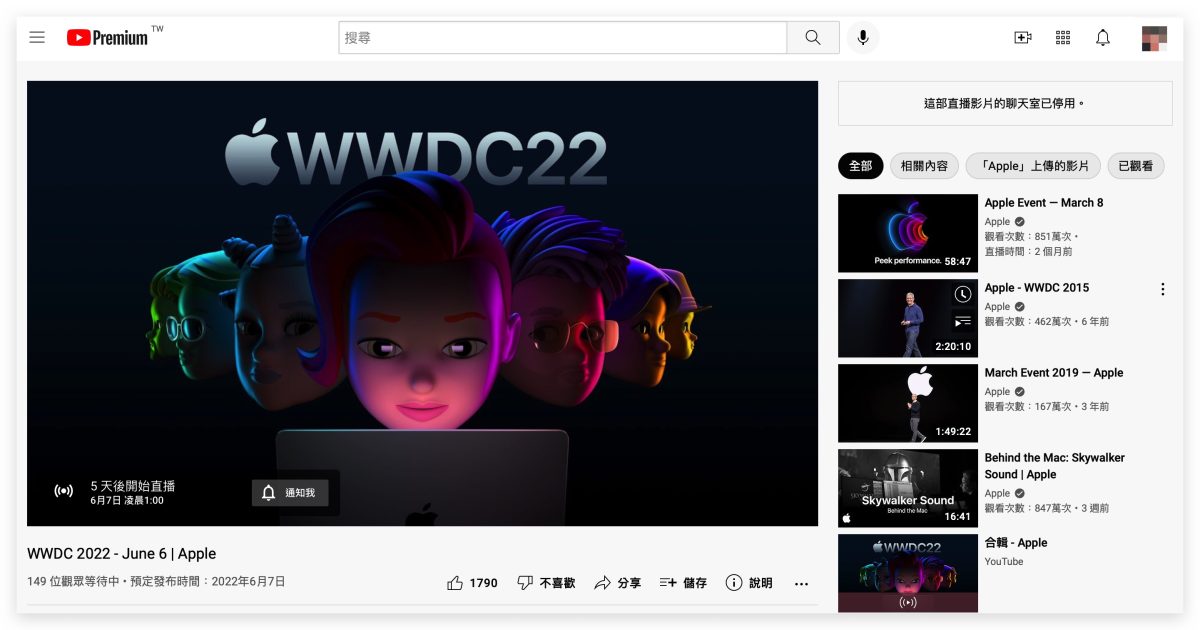Image resolution: width=1200 pixels, height=630 pixels.
Task: Click title Apple - WWDC 2015
Action: coord(1037,288)
